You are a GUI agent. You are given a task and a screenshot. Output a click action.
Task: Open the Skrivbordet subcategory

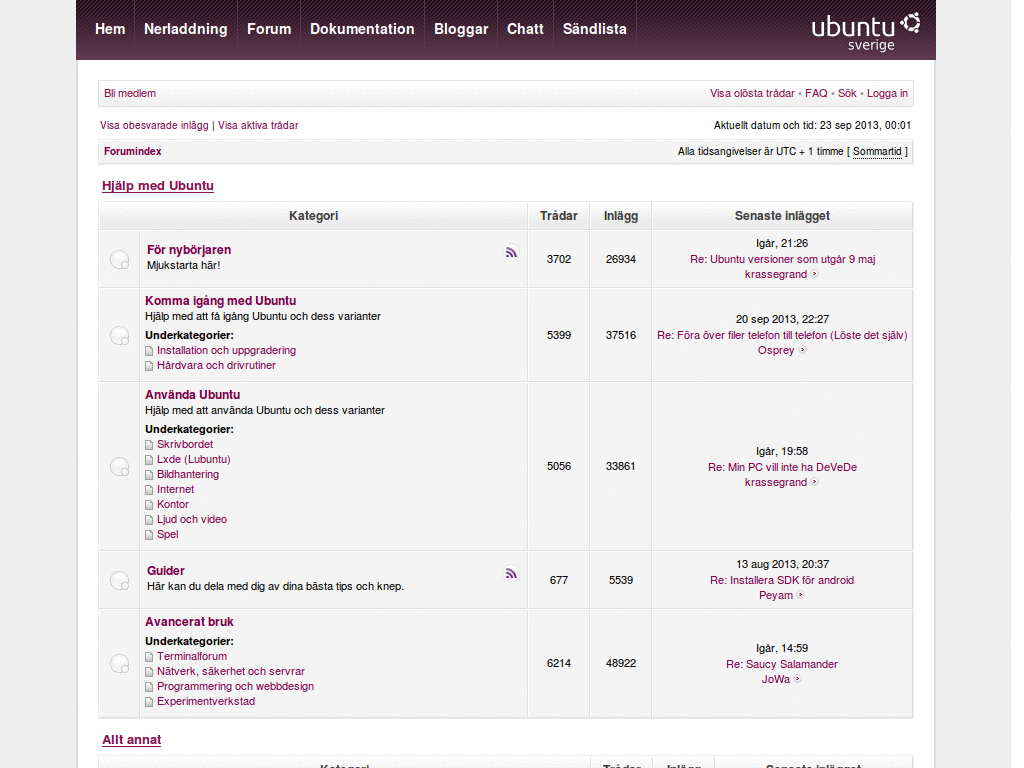click(185, 444)
